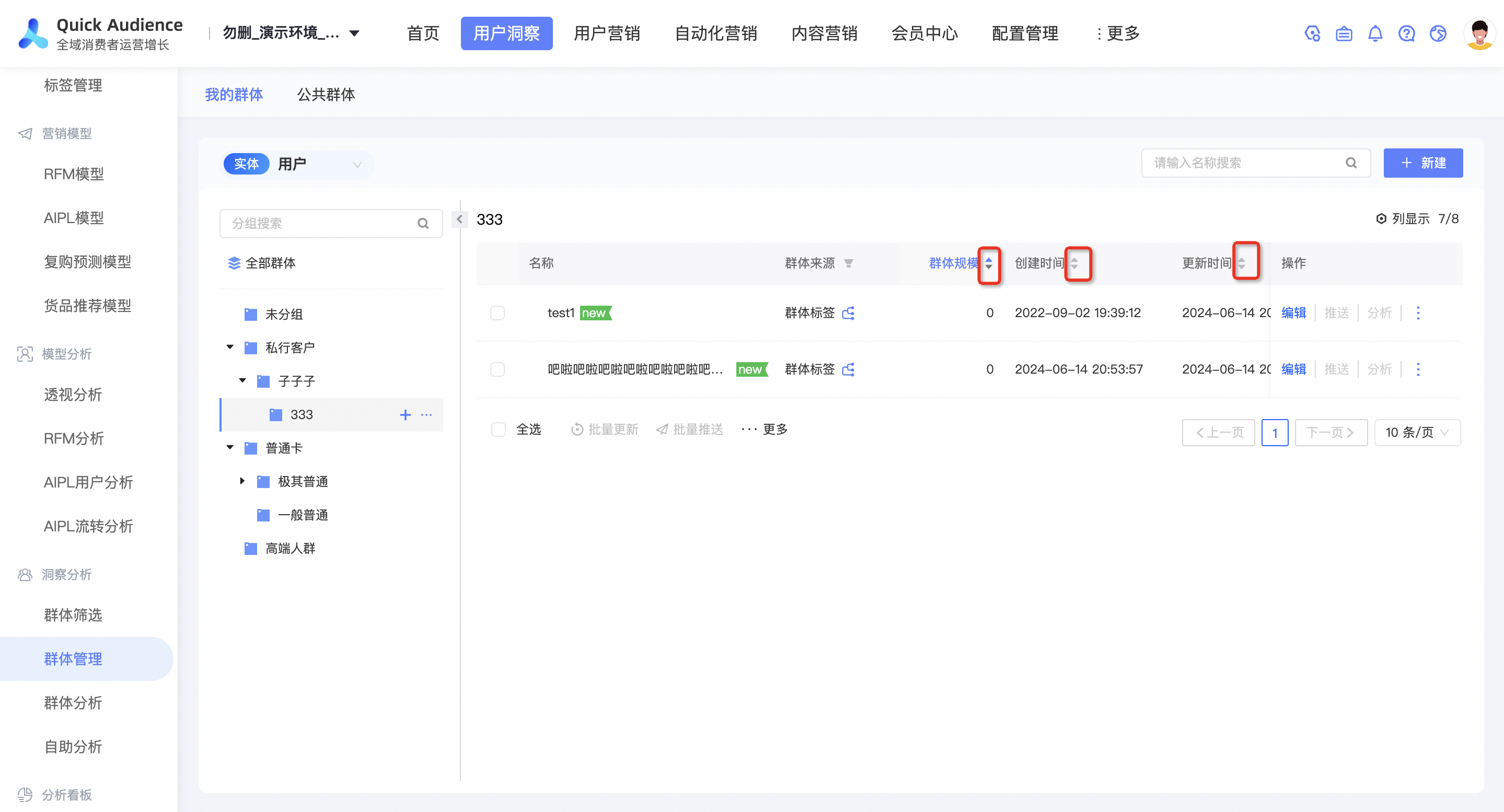This screenshot has height=812, width=1504.
Task: Open 列显示 column settings icon
Action: (x=1381, y=219)
